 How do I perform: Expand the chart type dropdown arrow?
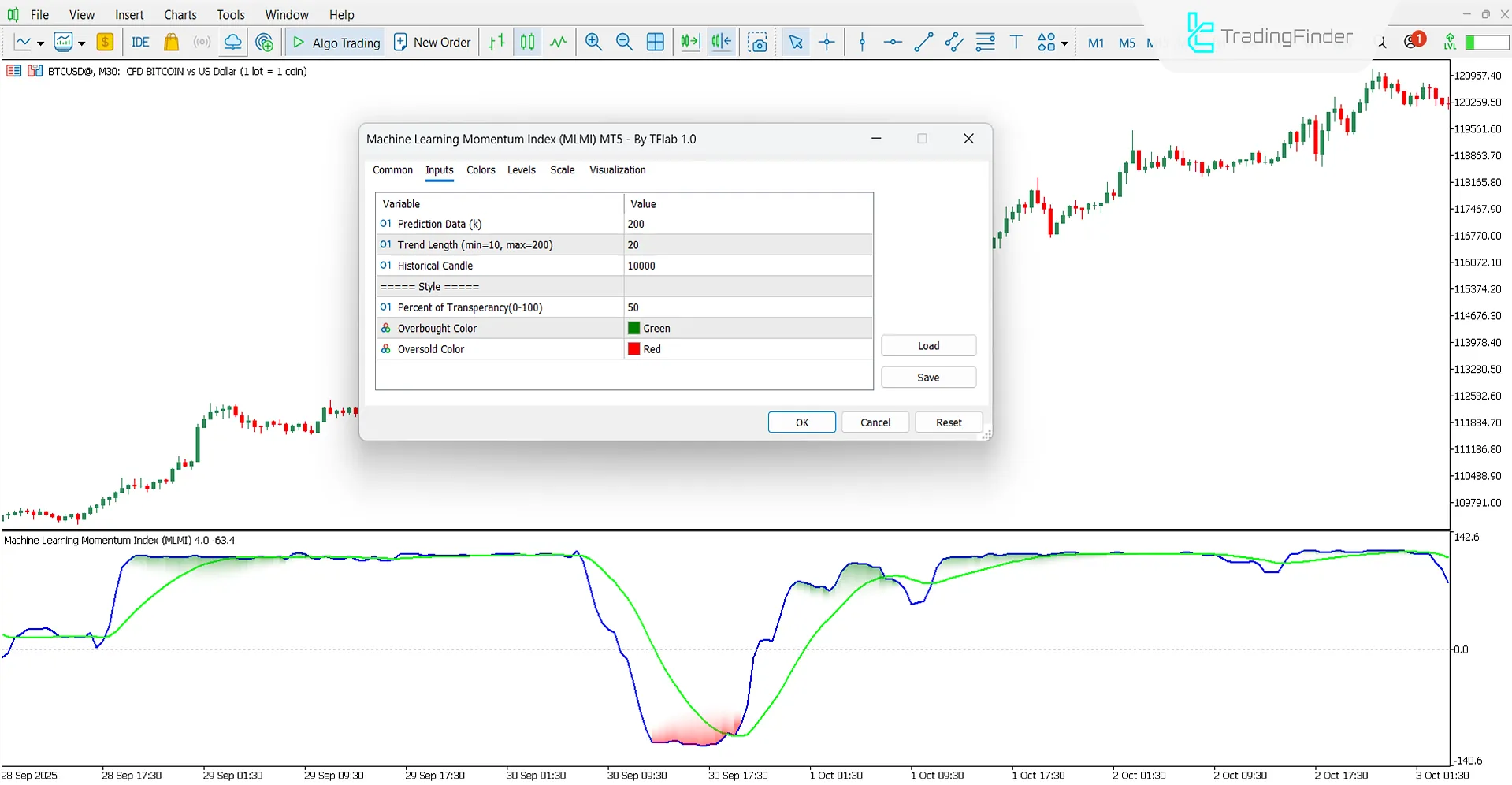[40, 43]
